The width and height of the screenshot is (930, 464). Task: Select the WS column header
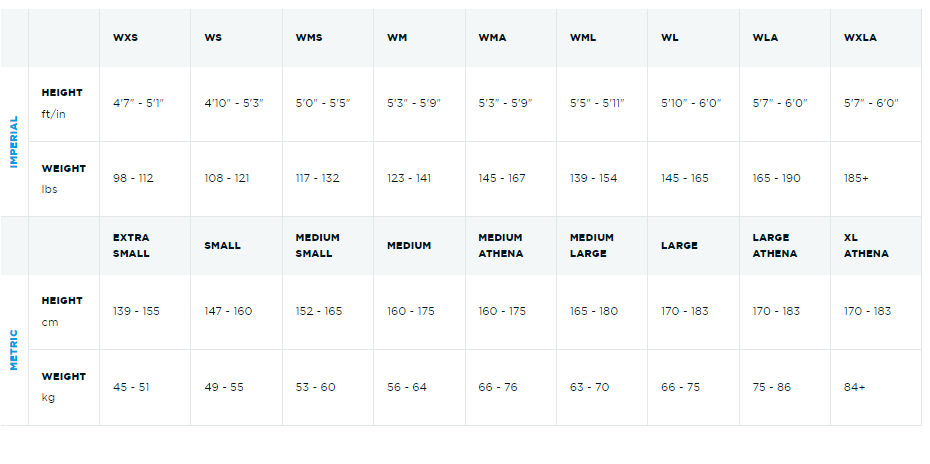tap(213, 38)
